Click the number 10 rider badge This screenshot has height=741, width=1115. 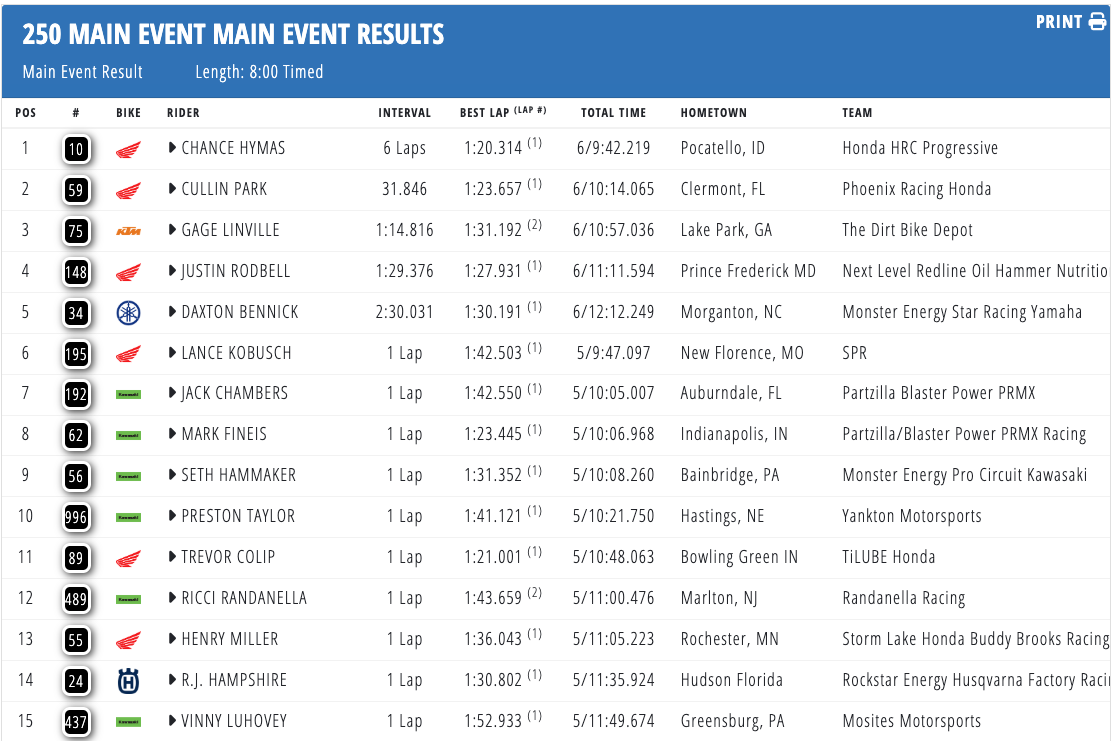coord(76,150)
